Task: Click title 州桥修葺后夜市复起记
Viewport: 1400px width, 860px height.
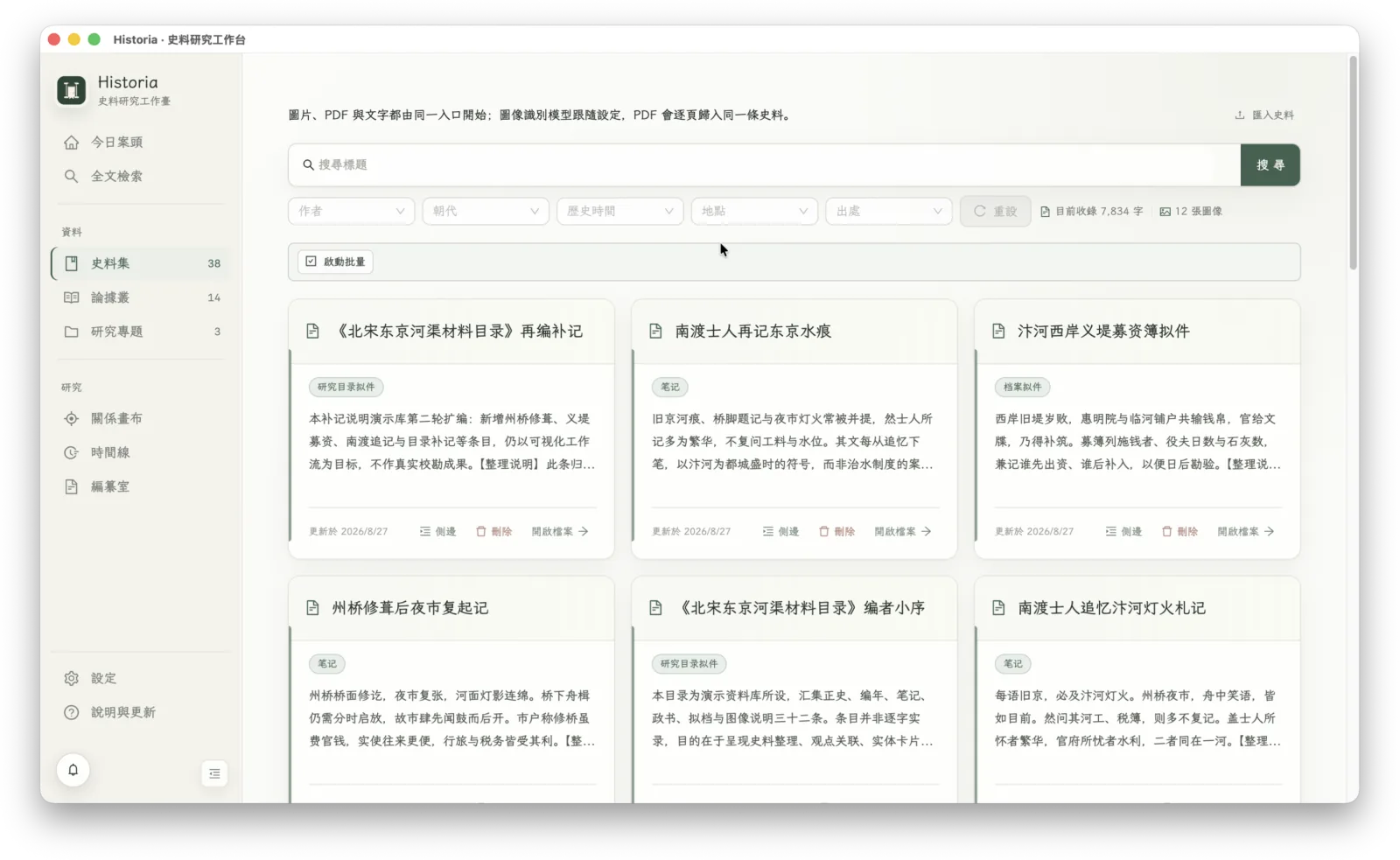Action: point(409,607)
